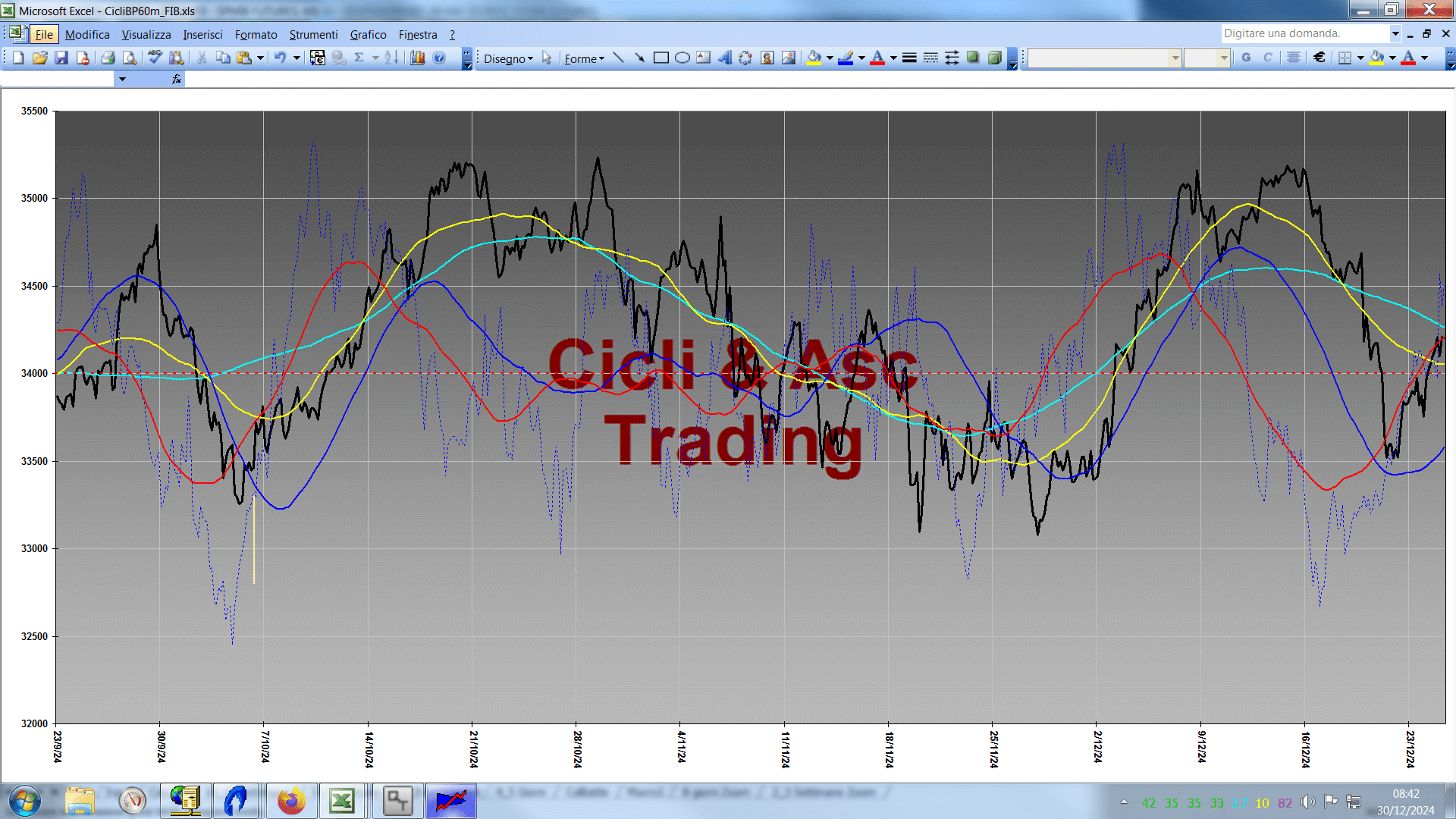This screenshot has height=819, width=1456.
Task: Open Print Preview from the toolbar
Action: [x=130, y=58]
